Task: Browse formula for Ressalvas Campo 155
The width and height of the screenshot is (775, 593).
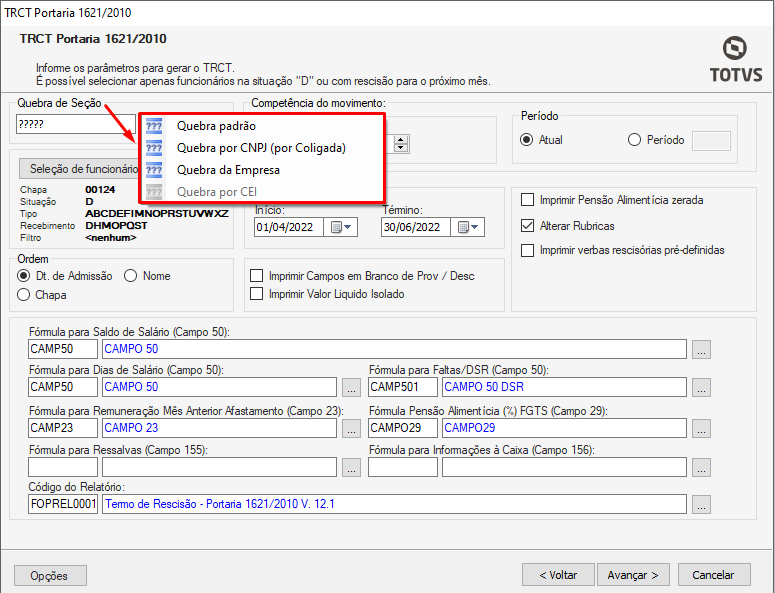Action: [x=351, y=467]
